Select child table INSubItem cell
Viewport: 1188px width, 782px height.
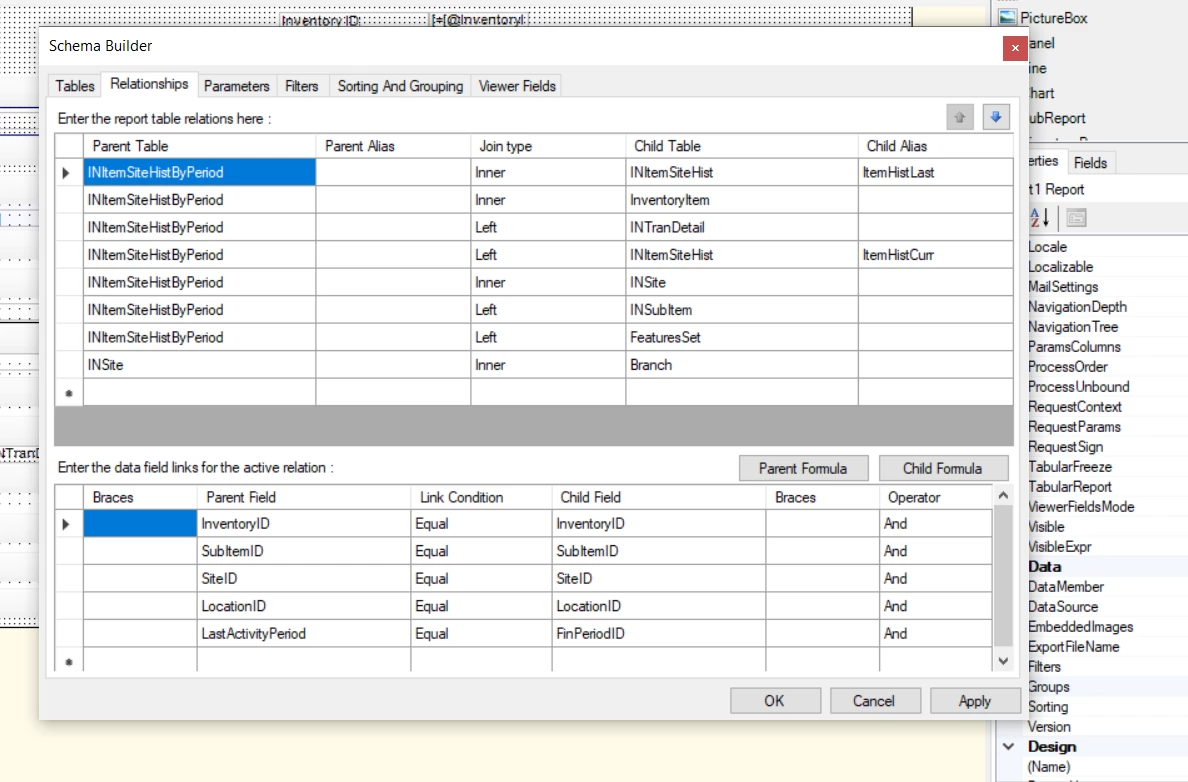tap(742, 309)
